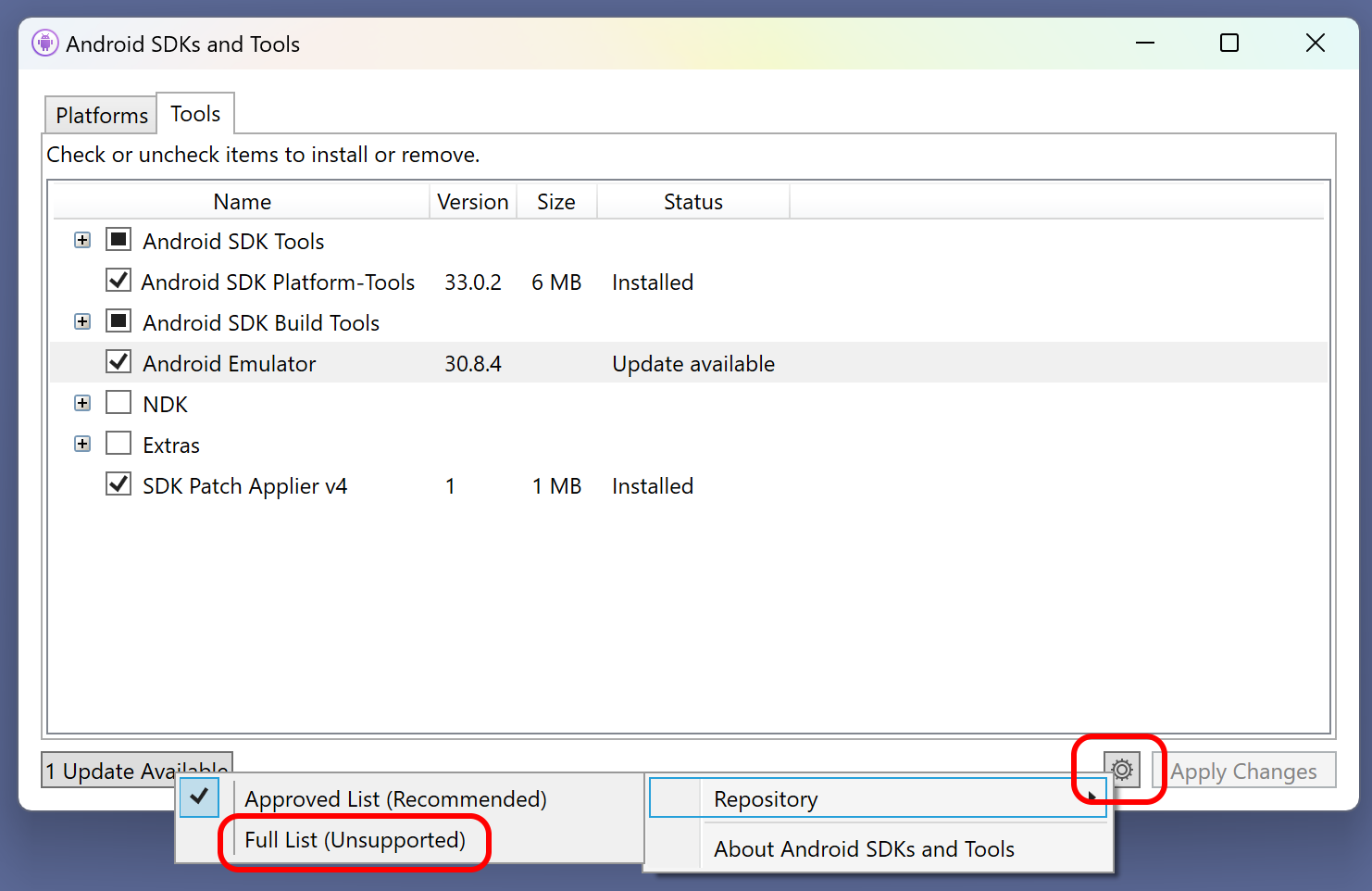1372x891 pixels.
Task: Select the Android Emulator row label
Action: 229,364
